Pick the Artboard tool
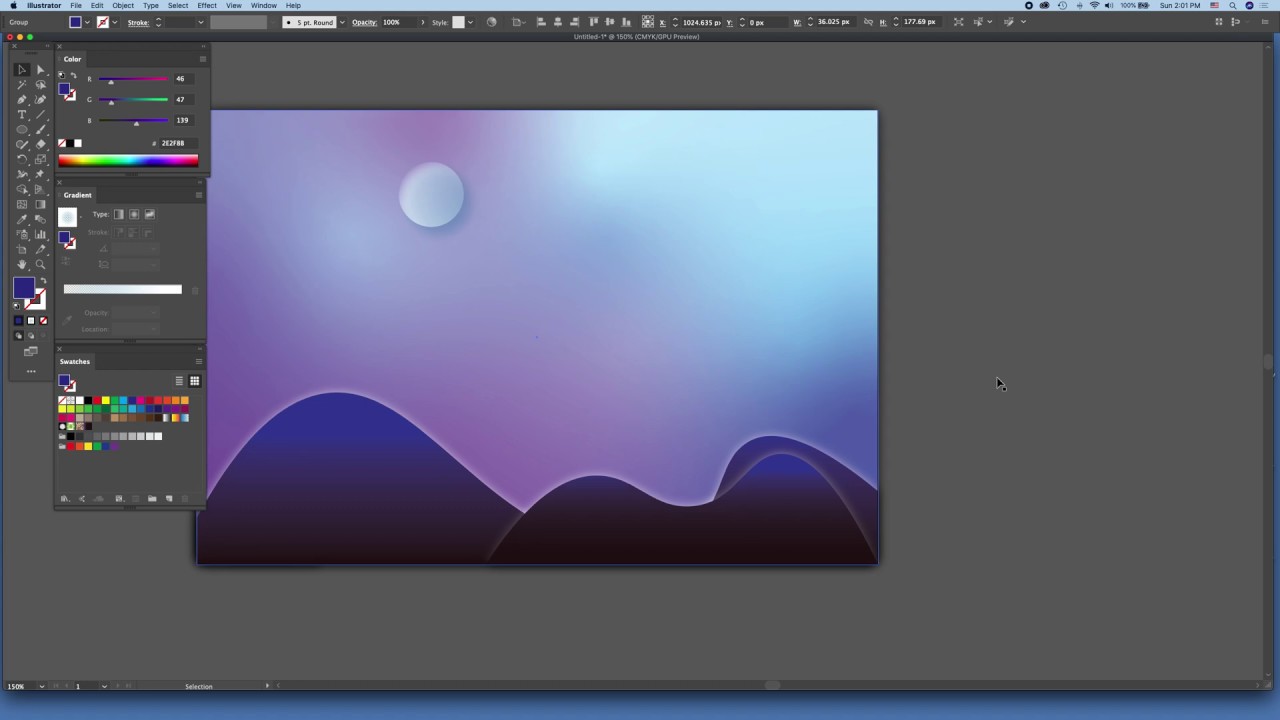 pyautogui.click(x=21, y=249)
